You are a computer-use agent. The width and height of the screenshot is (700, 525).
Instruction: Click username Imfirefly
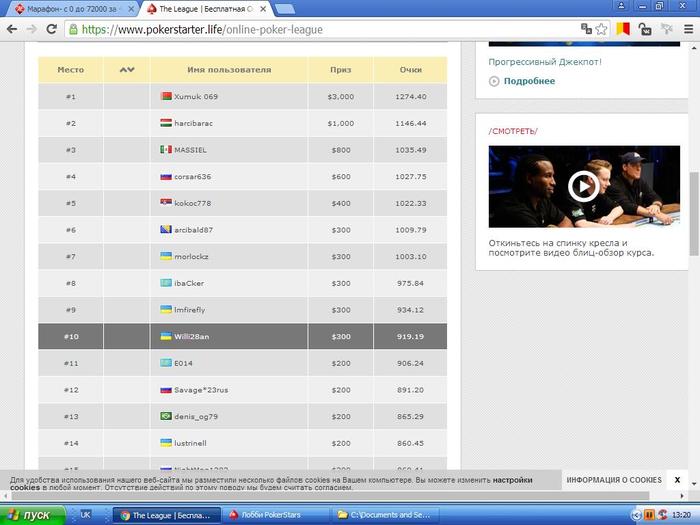pyautogui.click(x=190, y=310)
